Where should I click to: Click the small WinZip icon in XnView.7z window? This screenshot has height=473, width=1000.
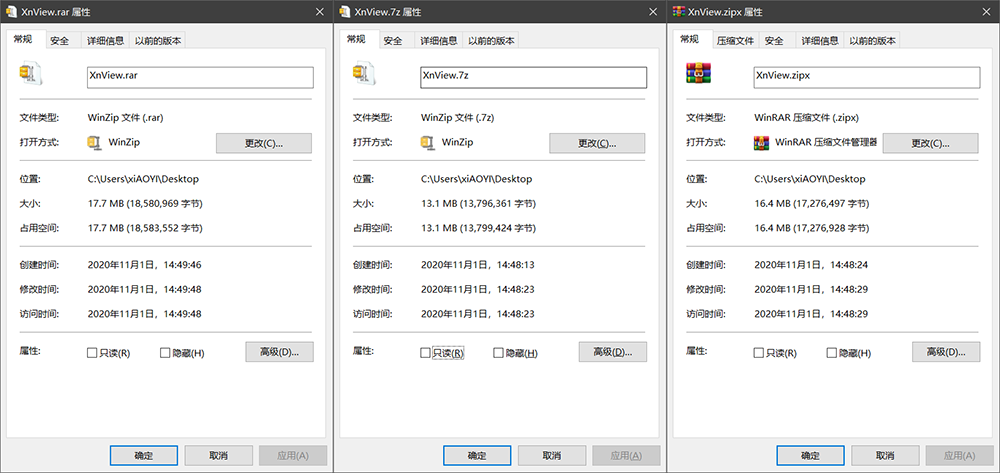coord(427,143)
